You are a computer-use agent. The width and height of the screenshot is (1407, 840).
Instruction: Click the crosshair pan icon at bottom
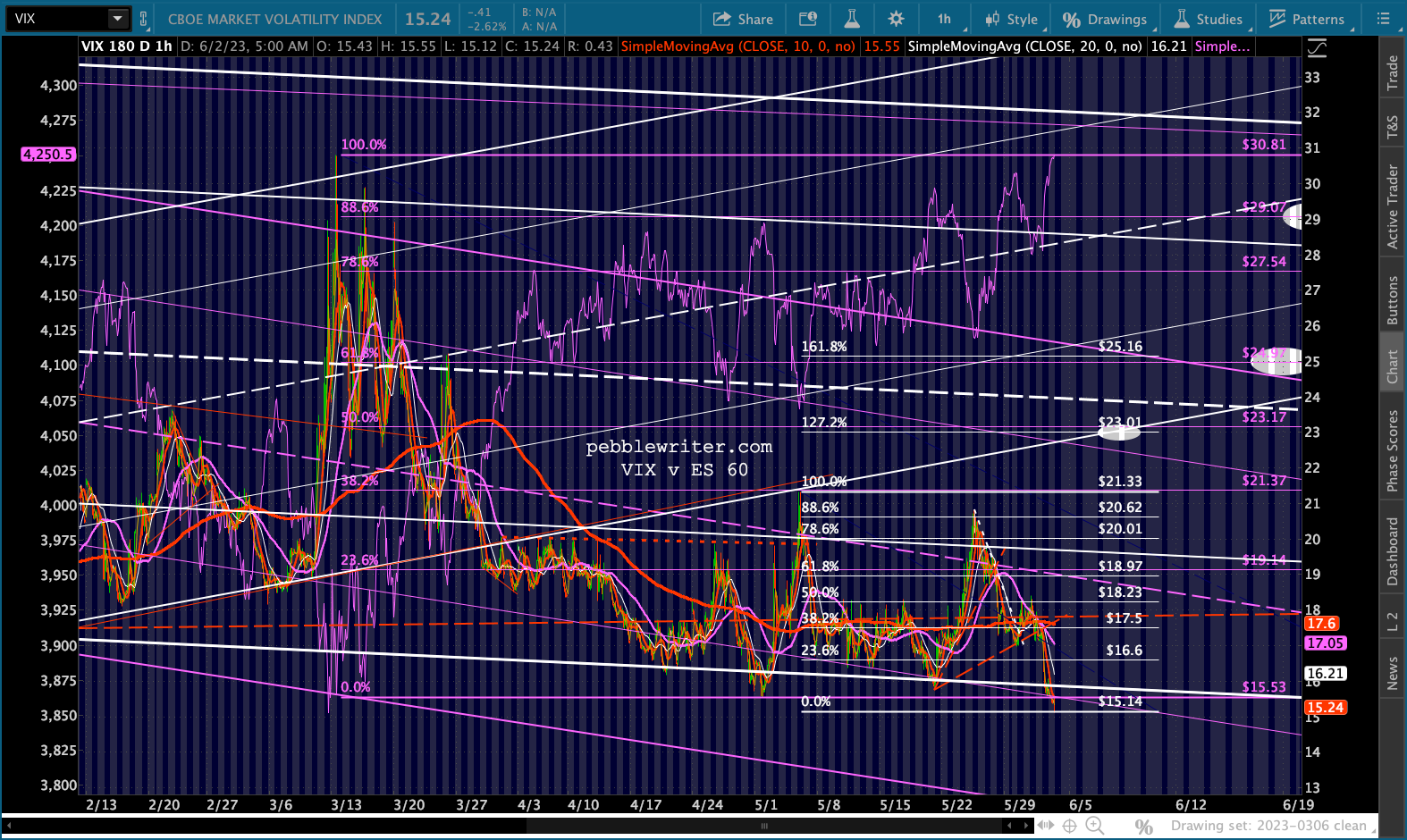pyautogui.click(x=1069, y=826)
